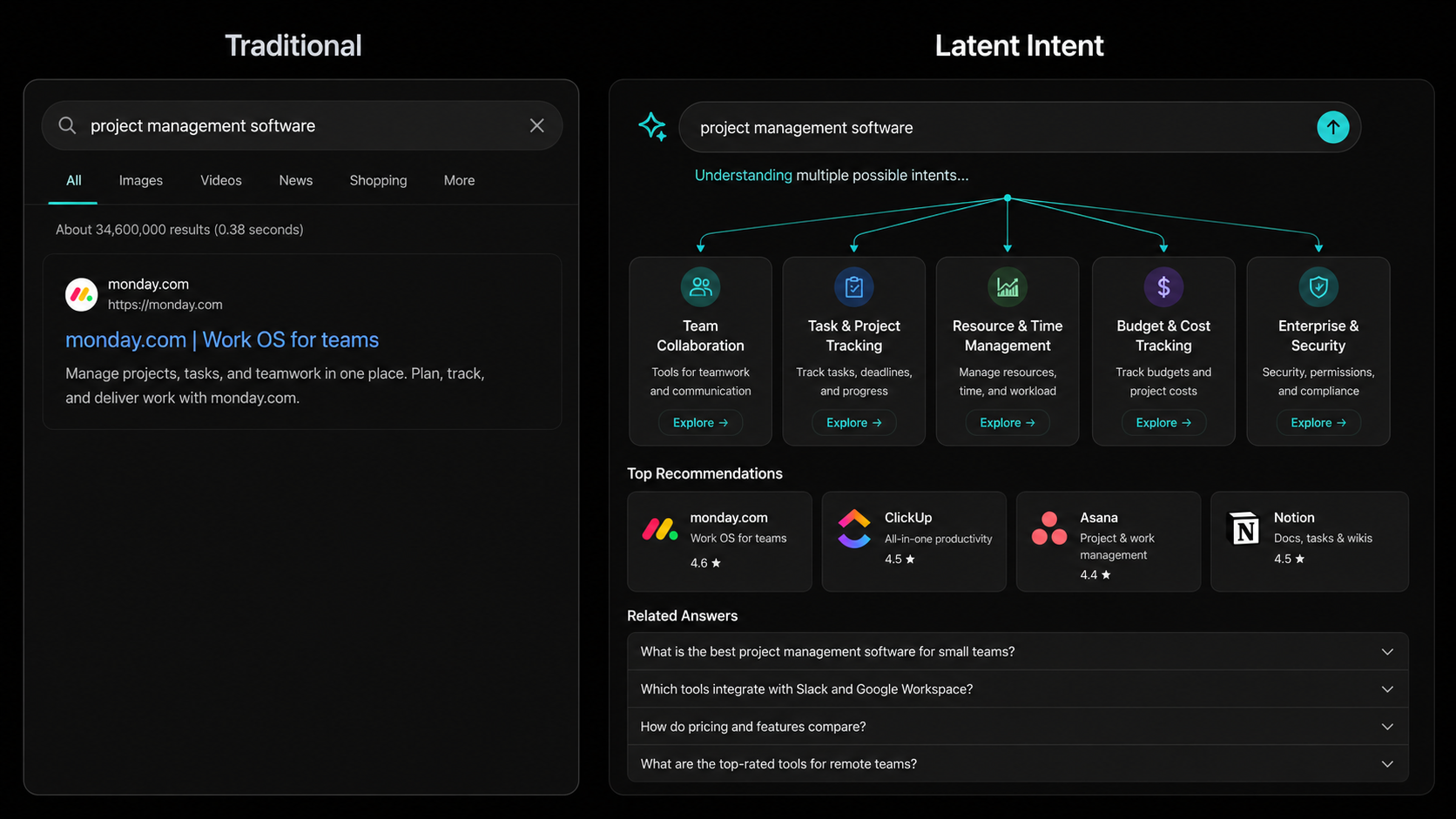Click the Traditional search input field
The width and height of the screenshot is (1456, 819).
302,125
